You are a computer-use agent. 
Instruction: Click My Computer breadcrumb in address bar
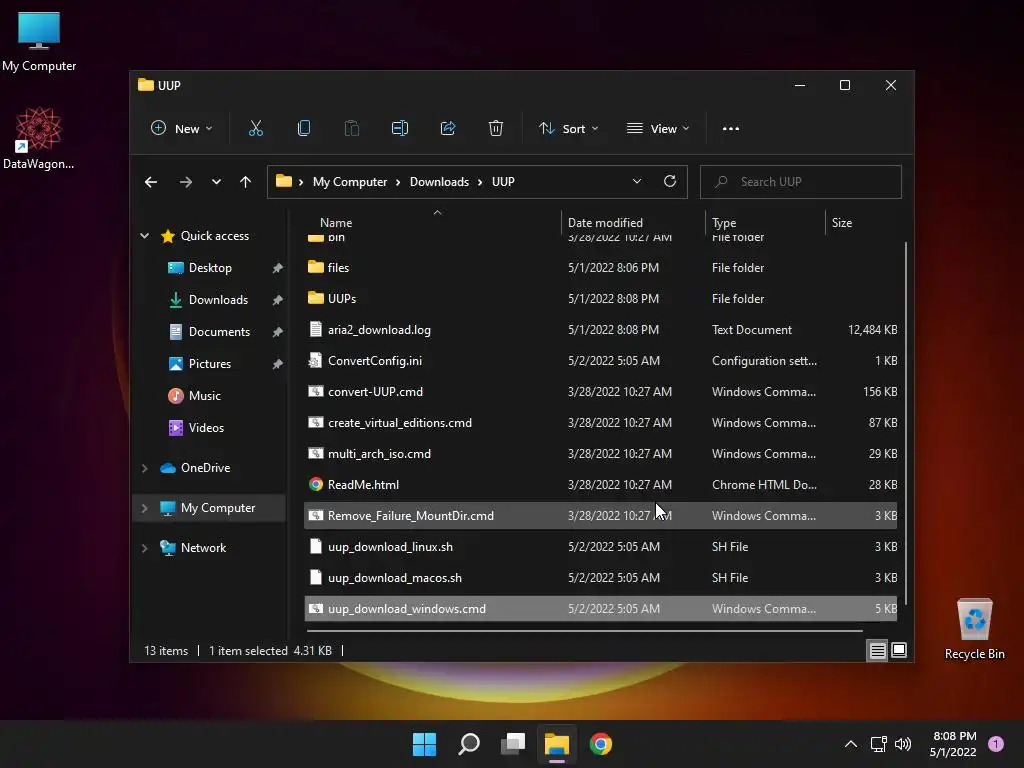pyautogui.click(x=350, y=182)
